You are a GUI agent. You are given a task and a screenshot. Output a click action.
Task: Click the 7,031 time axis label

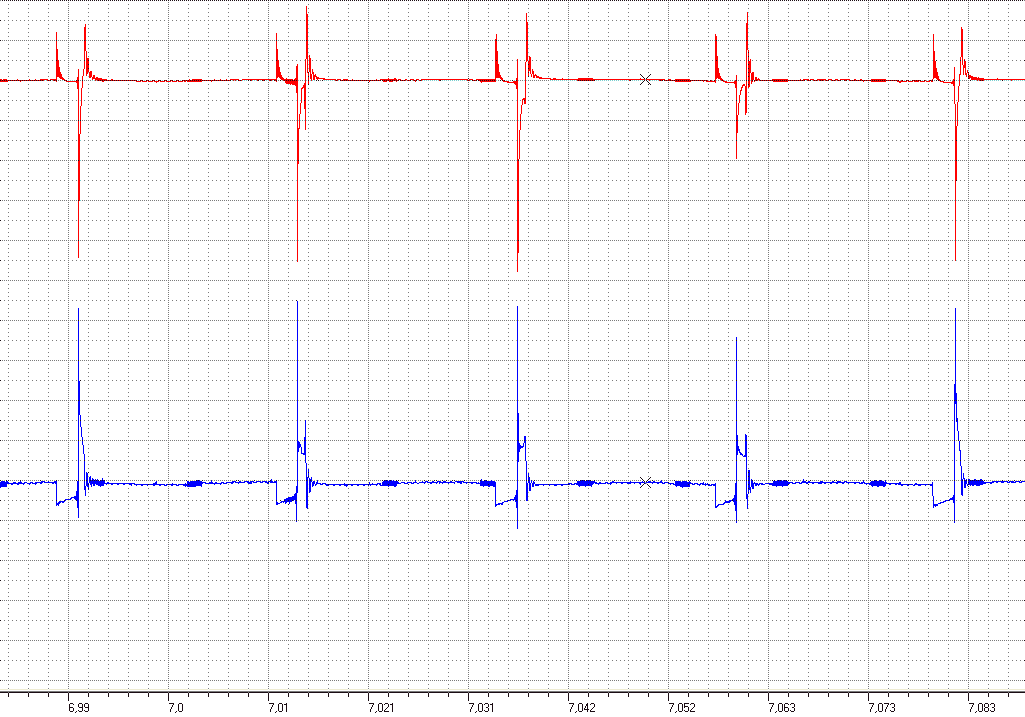480,708
